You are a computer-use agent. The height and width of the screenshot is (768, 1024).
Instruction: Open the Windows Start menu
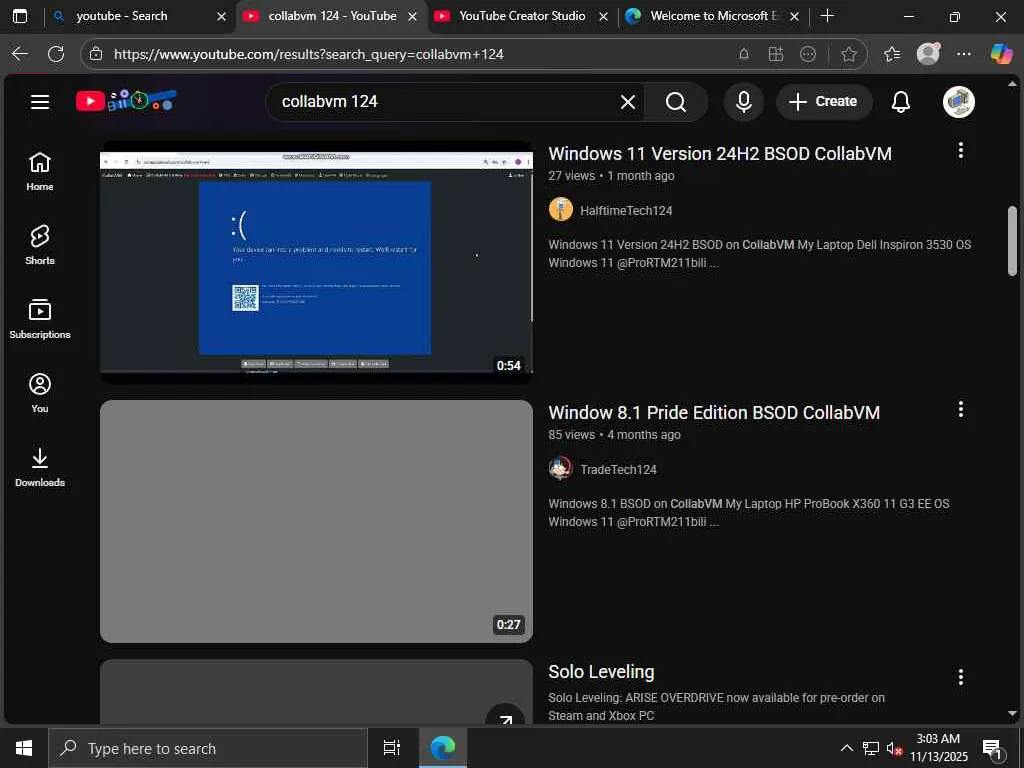(x=24, y=748)
